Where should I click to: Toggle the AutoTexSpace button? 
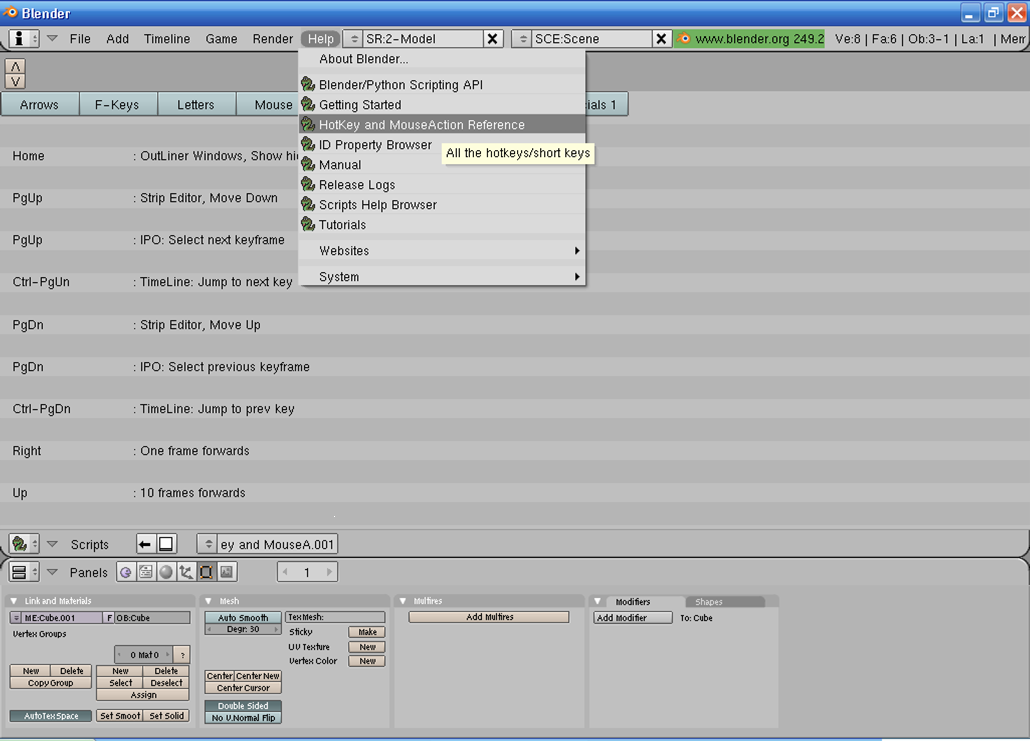tap(51, 716)
